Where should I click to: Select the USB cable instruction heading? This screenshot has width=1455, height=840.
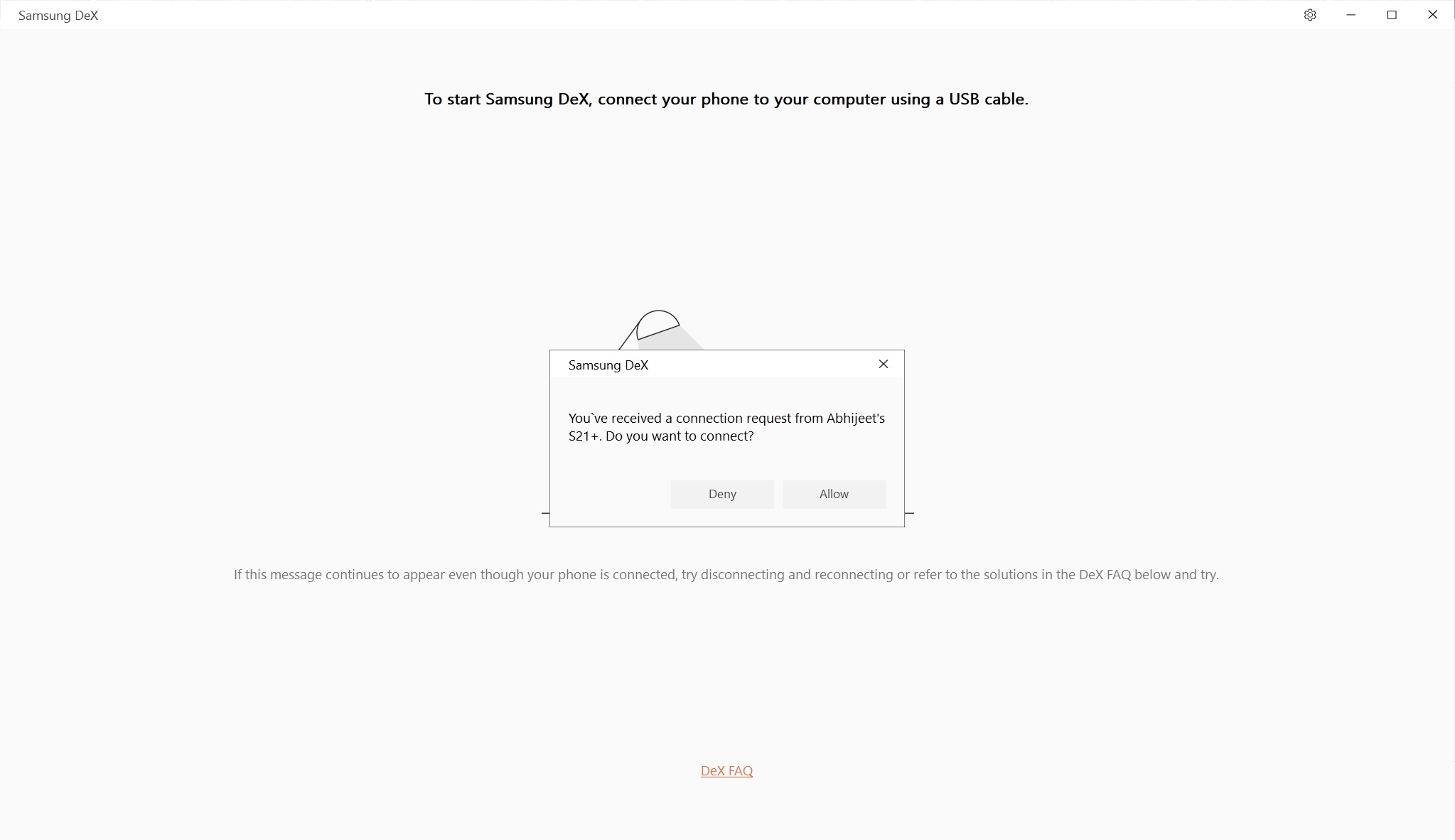pyautogui.click(x=726, y=99)
